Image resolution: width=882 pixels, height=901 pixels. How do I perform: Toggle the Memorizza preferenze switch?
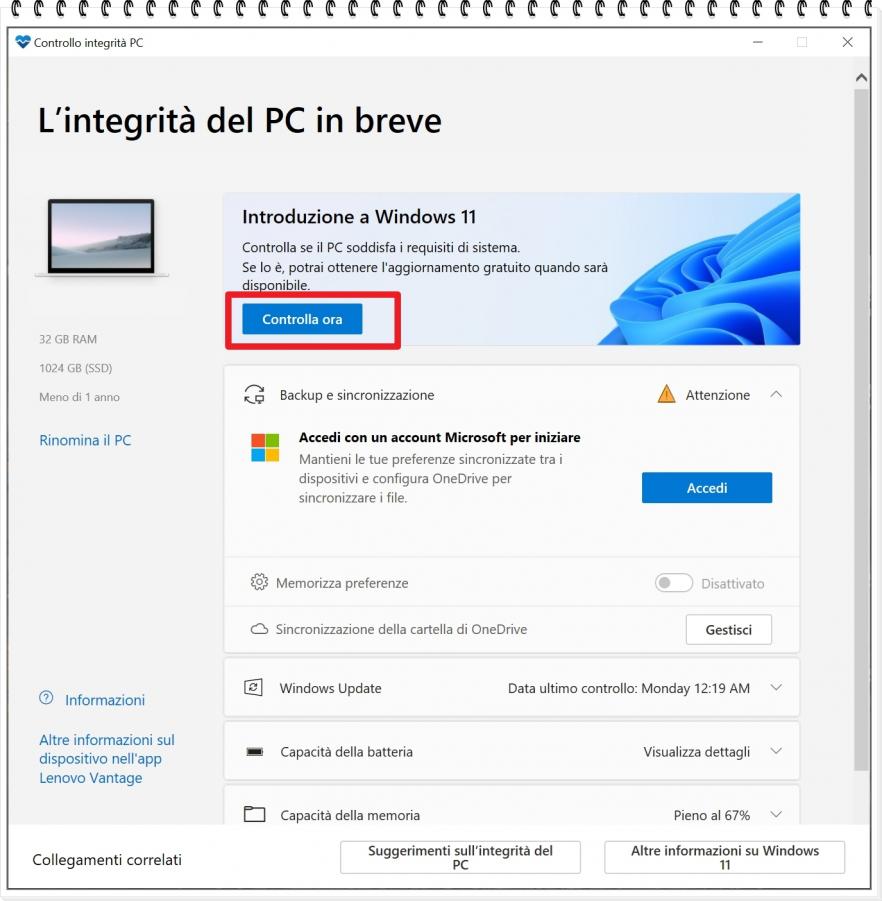pos(673,583)
